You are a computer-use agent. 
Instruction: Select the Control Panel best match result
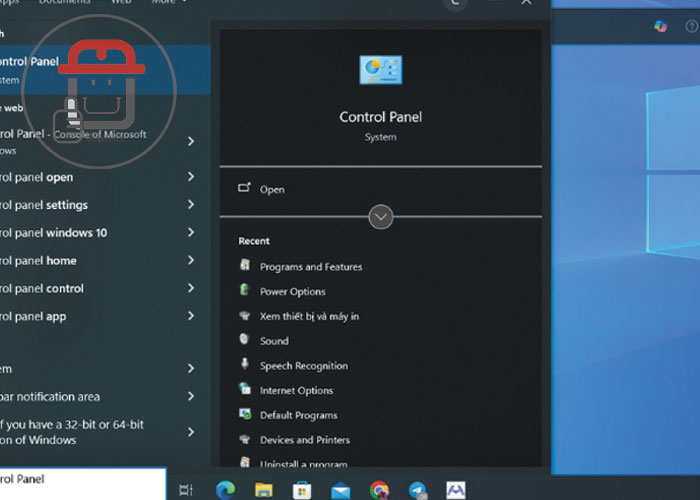click(105, 70)
